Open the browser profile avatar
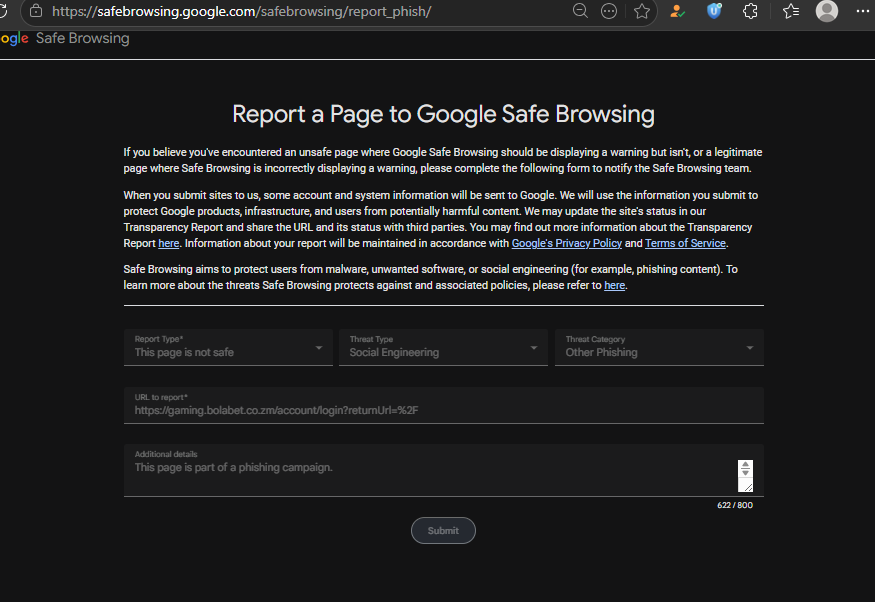The height and width of the screenshot is (602, 875). [x=826, y=11]
